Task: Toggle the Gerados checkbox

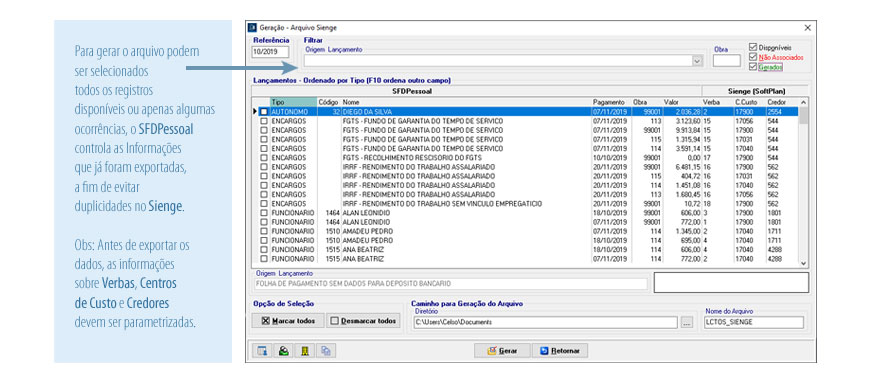Action: (753, 67)
